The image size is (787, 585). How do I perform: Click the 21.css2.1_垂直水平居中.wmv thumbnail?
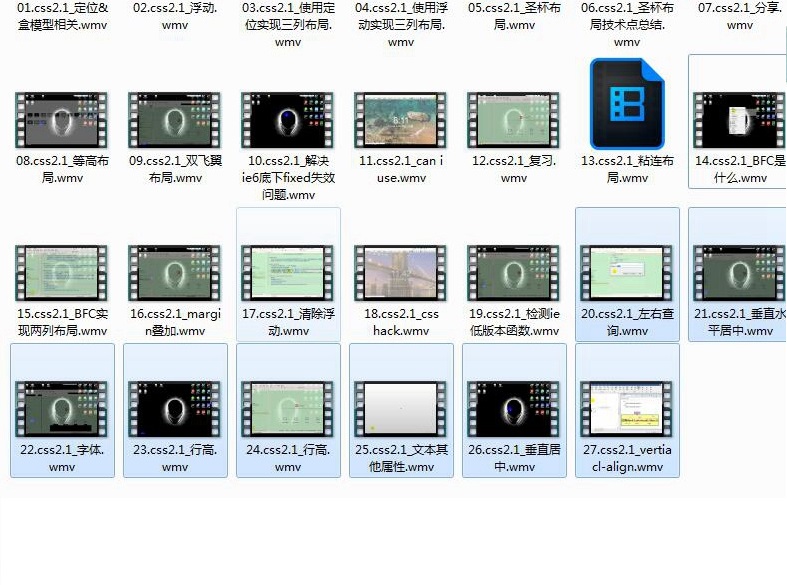tap(740, 273)
